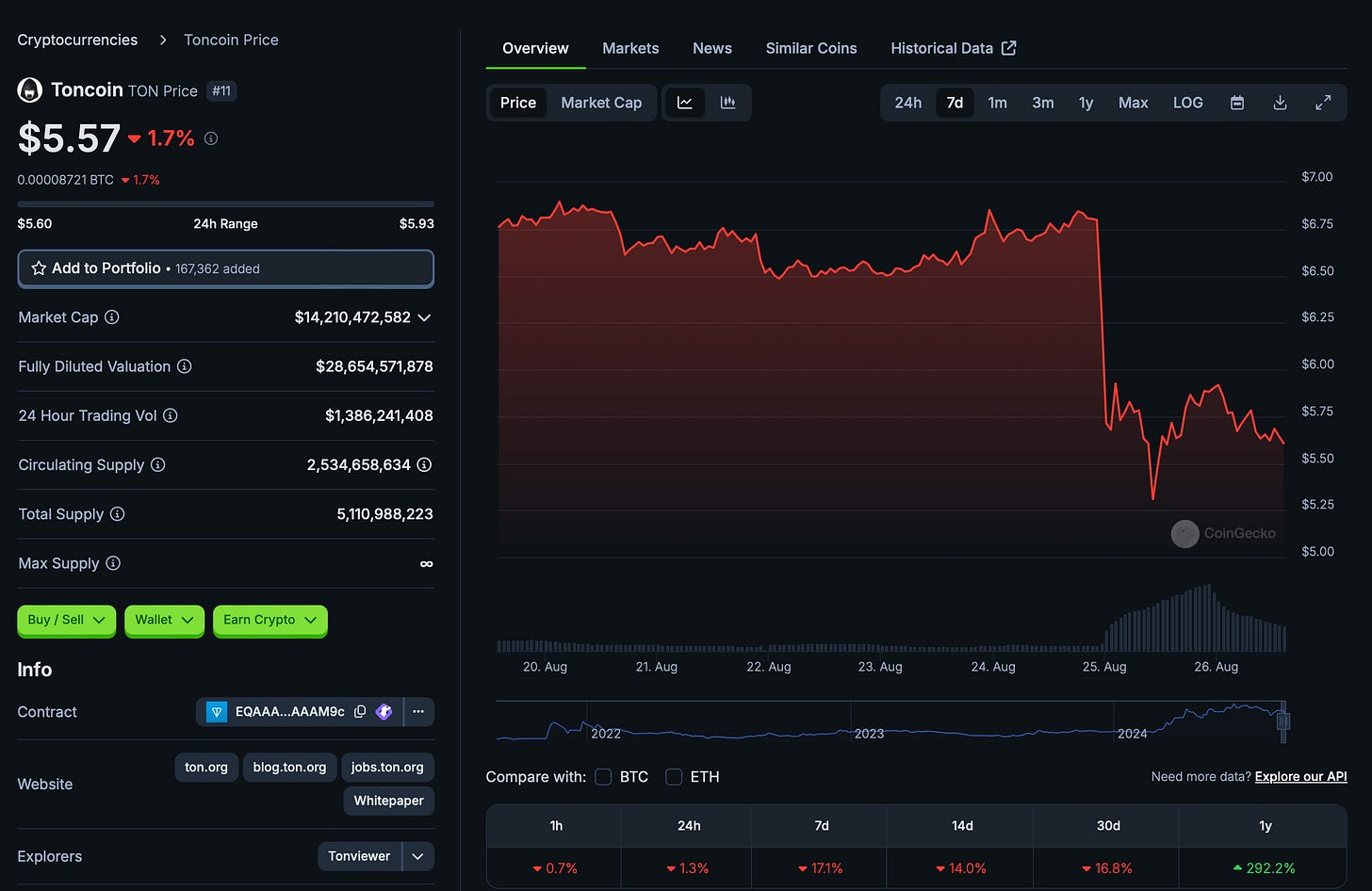Select the Max time range
This screenshot has width=1372, height=891.
[1133, 103]
